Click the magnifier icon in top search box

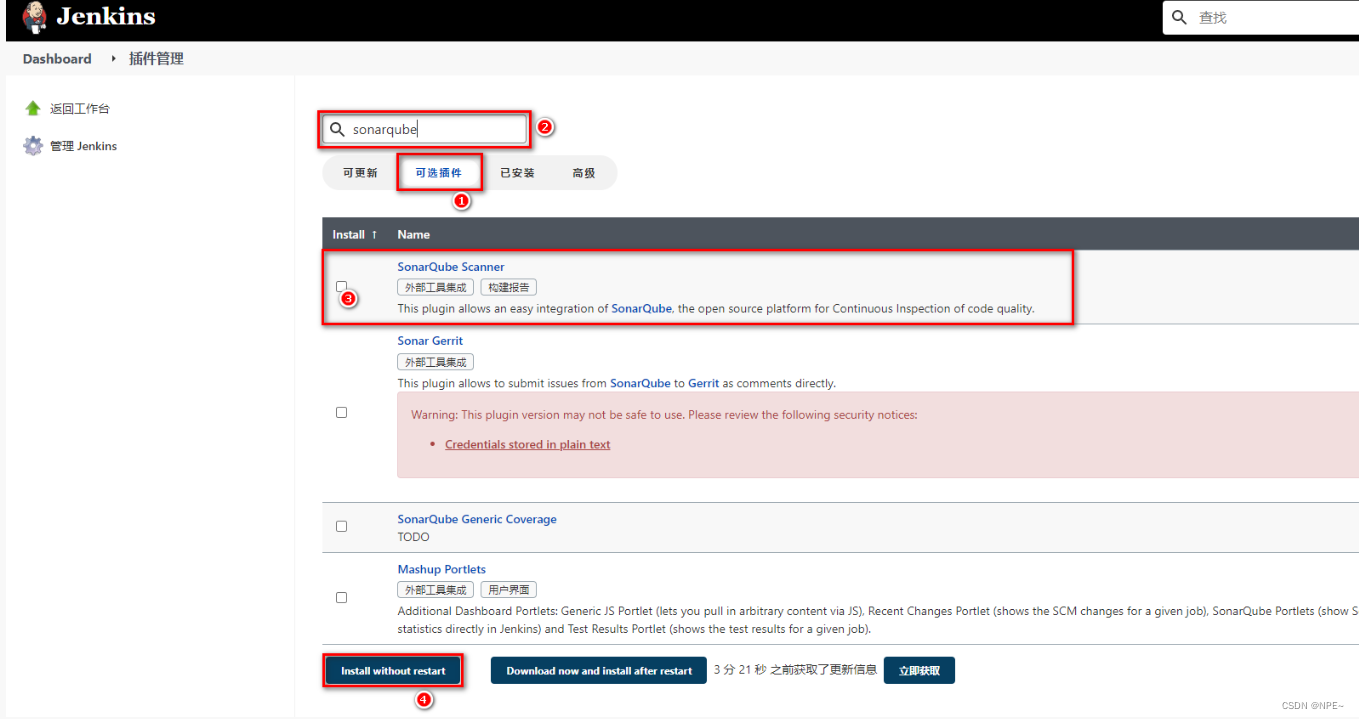point(1180,17)
